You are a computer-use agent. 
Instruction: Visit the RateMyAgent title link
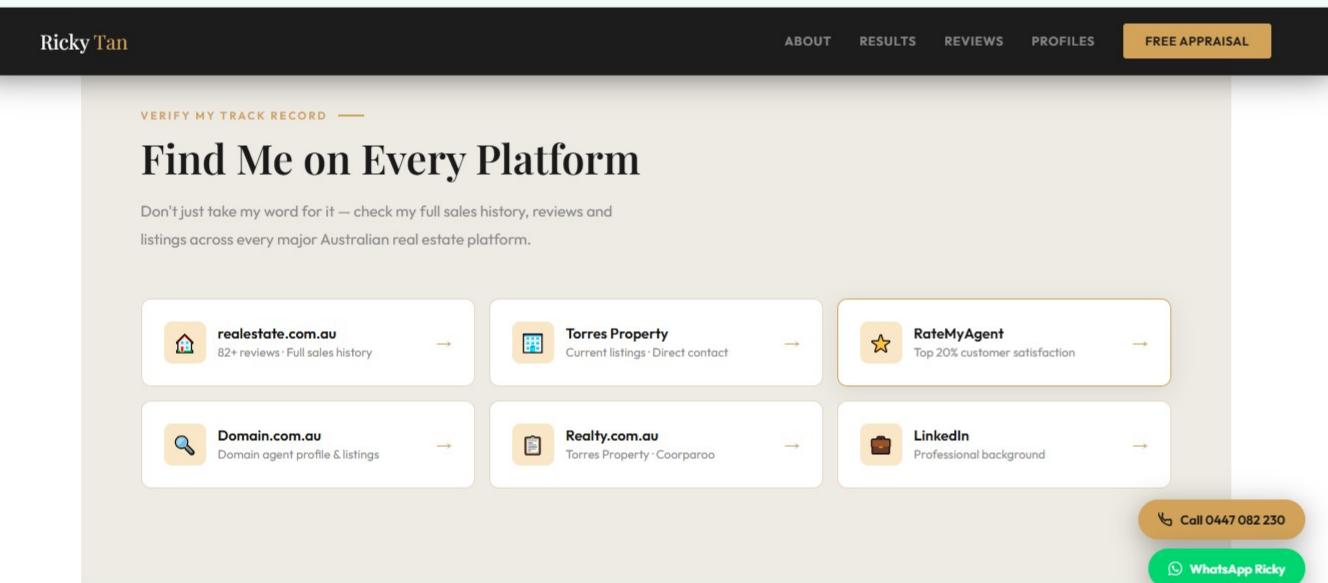(x=958, y=334)
